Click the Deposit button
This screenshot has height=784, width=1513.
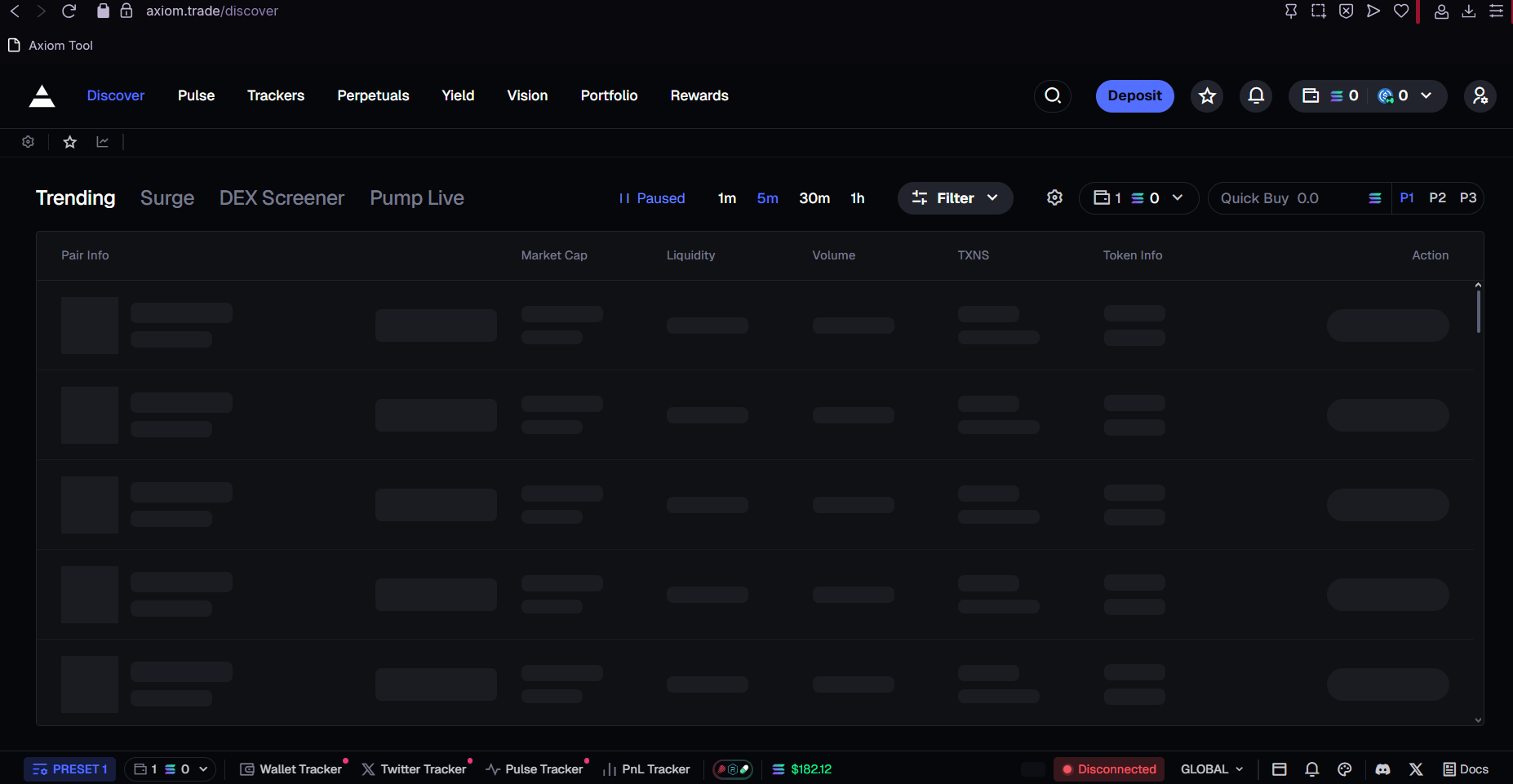point(1134,96)
